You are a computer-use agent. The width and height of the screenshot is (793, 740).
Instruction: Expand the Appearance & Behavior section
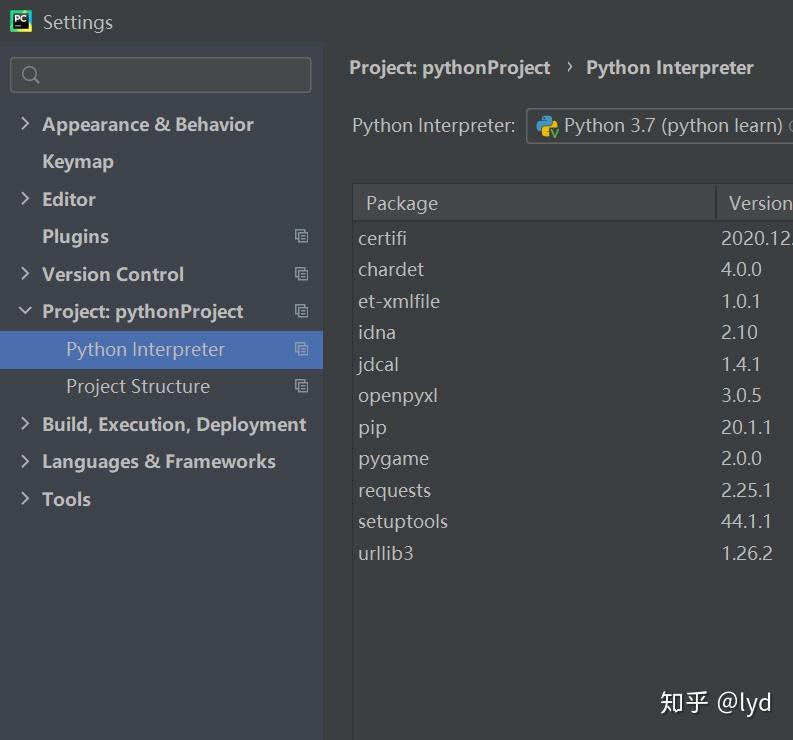(x=25, y=124)
